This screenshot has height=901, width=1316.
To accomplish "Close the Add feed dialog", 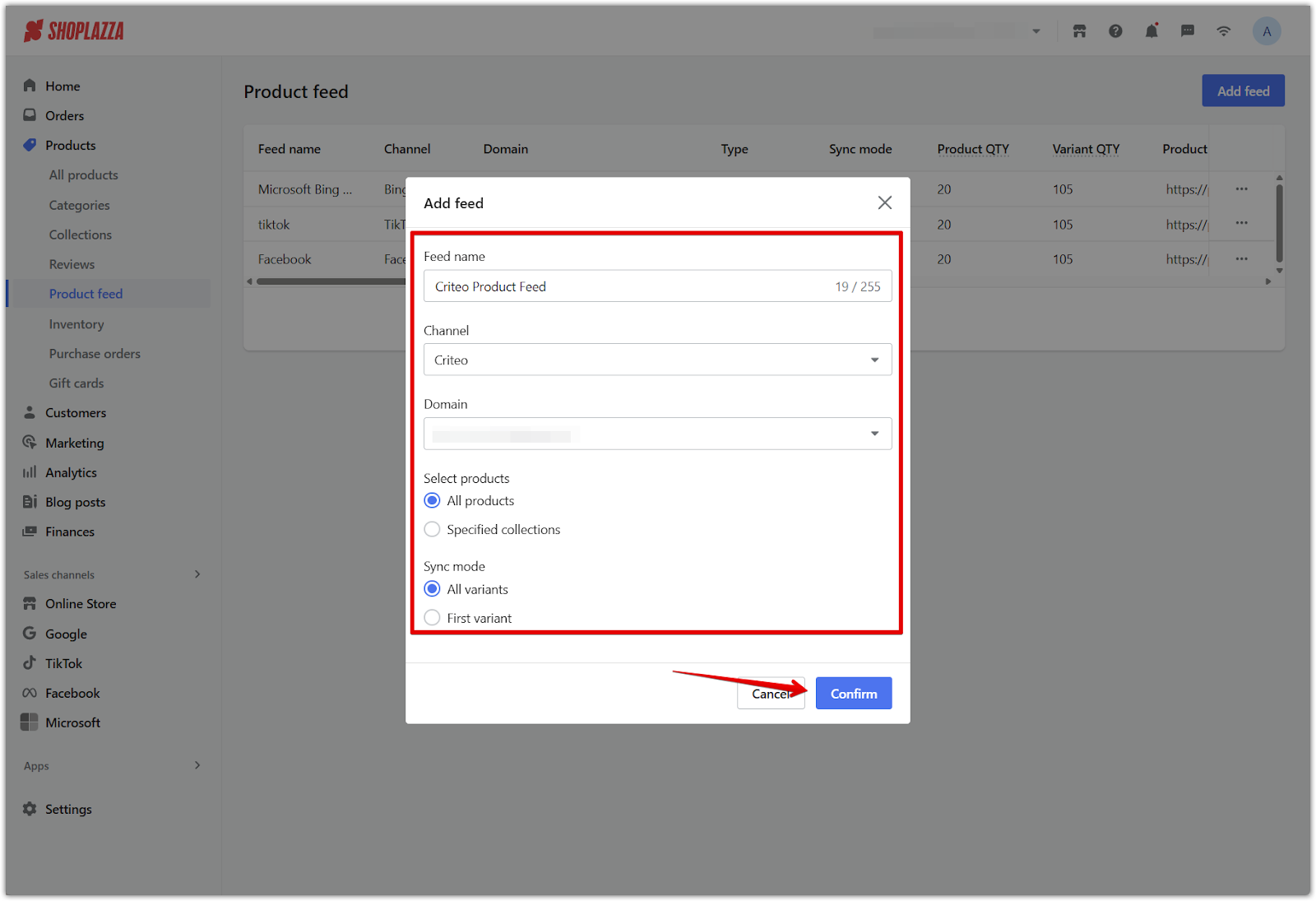I will click(885, 202).
